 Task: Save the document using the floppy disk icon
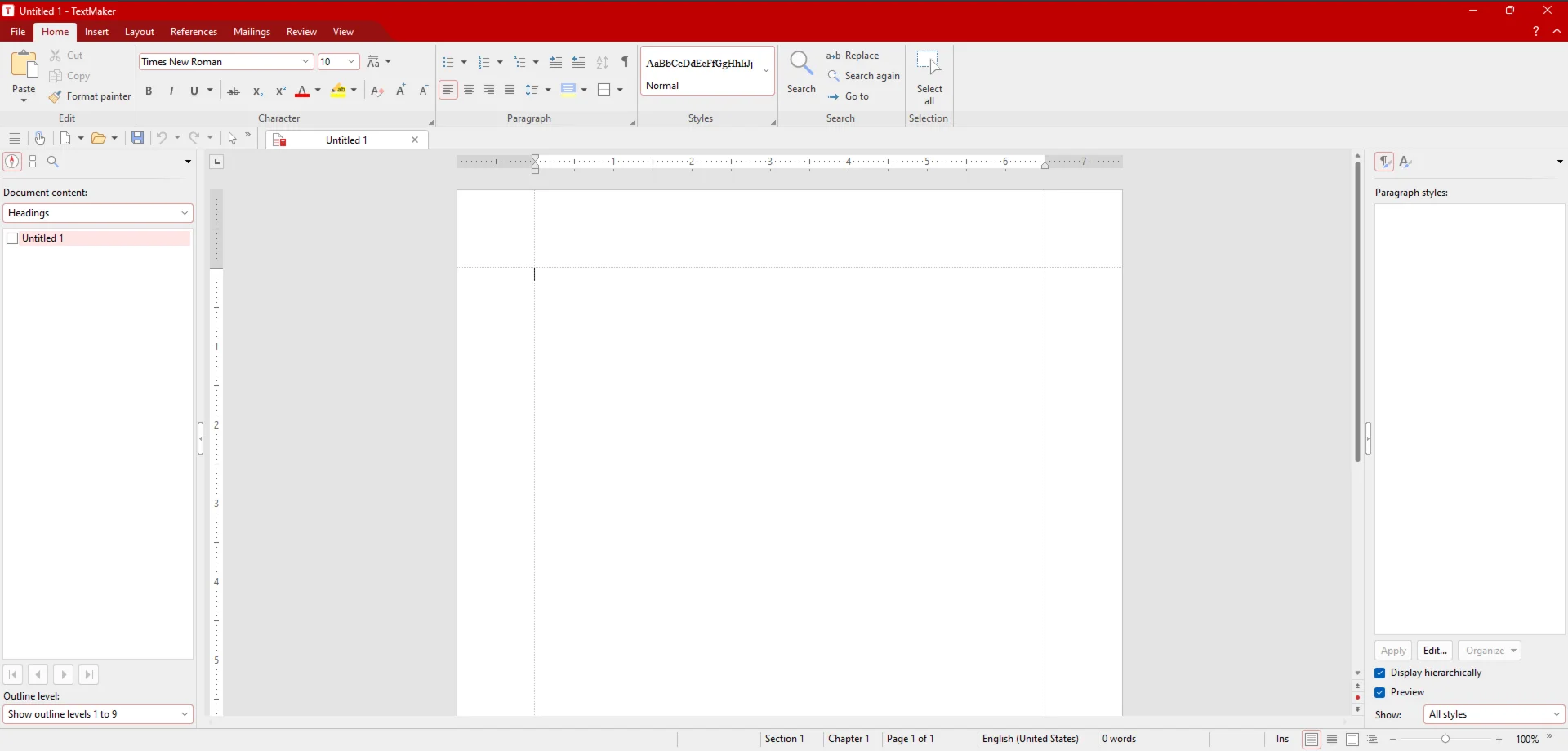[138, 138]
